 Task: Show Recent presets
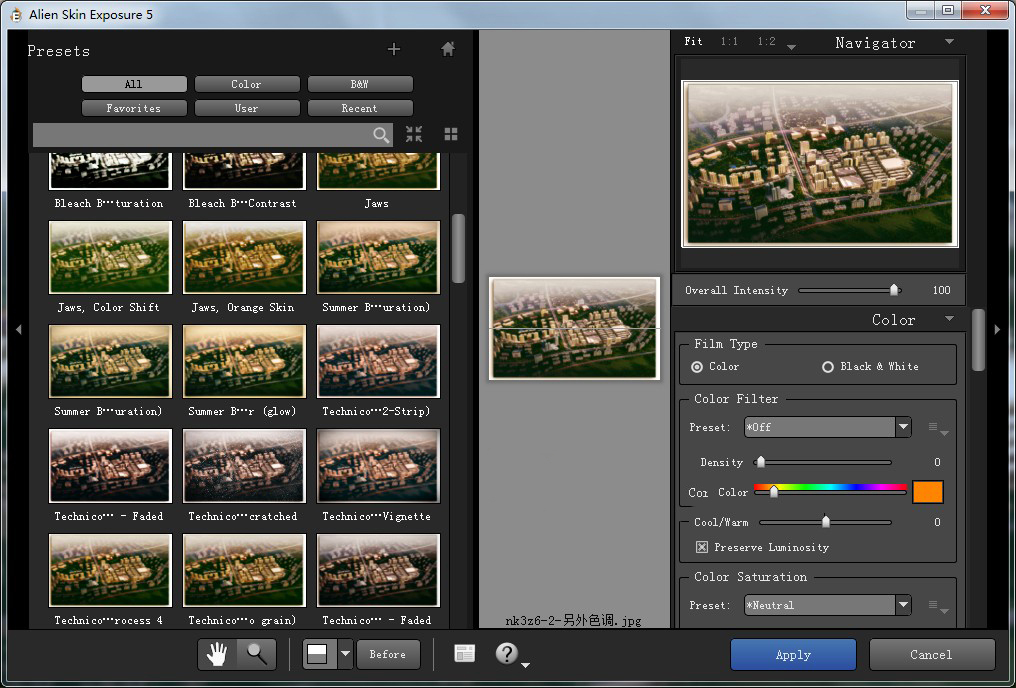pos(360,108)
